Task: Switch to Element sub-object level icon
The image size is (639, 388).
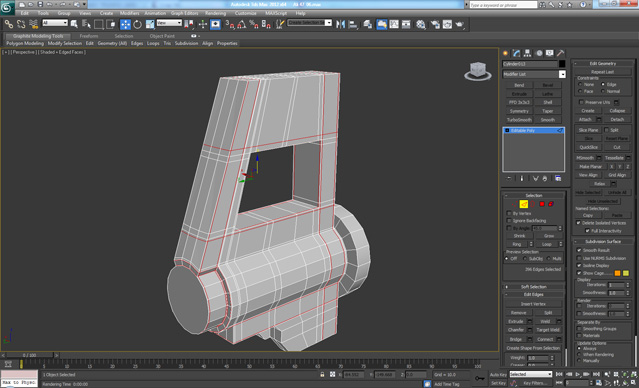Action: tap(551, 204)
